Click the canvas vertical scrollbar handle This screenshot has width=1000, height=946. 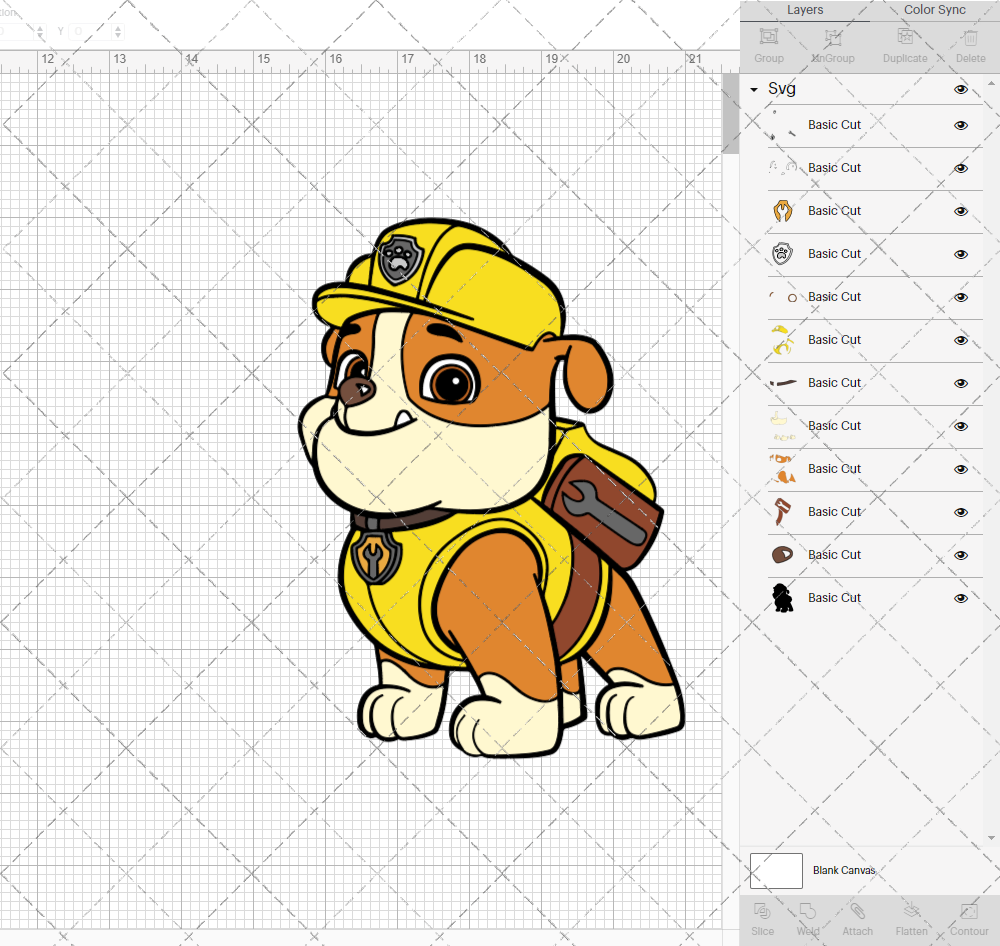click(730, 114)
